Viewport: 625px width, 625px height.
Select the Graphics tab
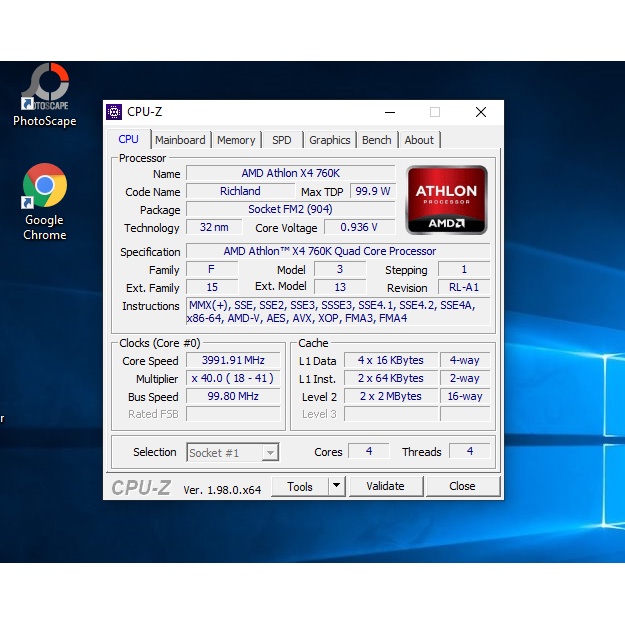tap(329, 140)
